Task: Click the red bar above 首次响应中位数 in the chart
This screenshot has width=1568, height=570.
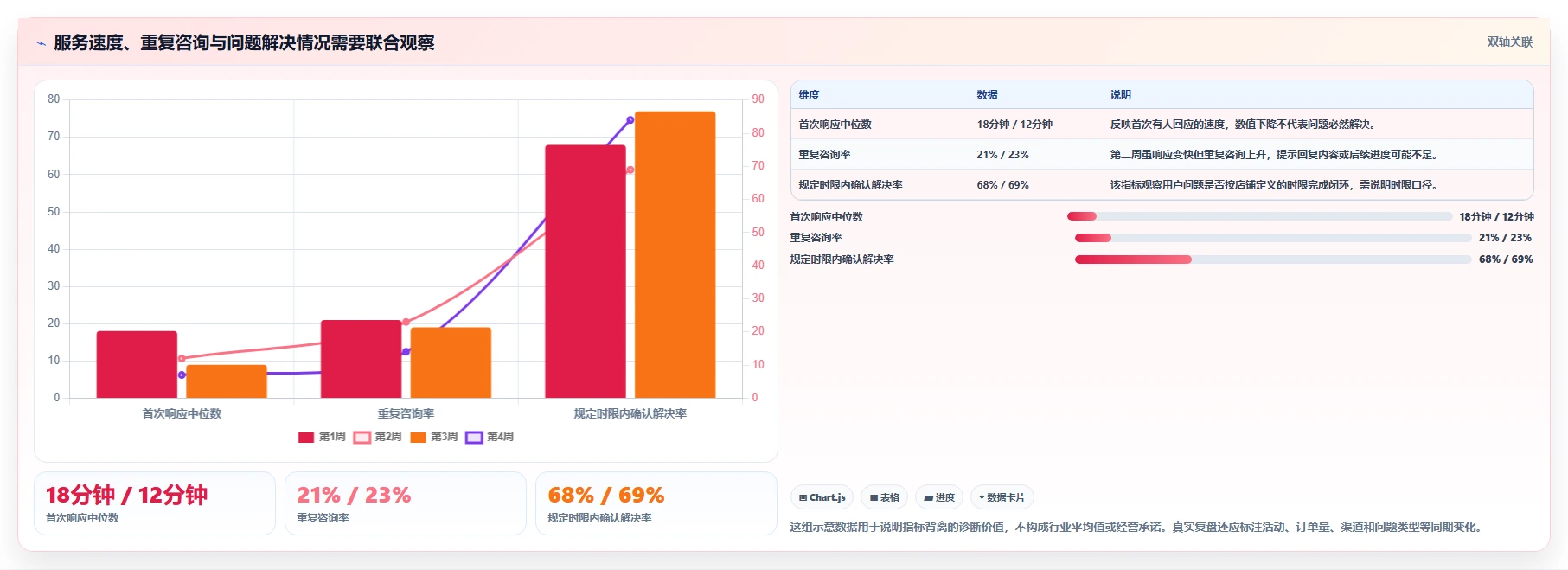Action: tap(137, 364)
